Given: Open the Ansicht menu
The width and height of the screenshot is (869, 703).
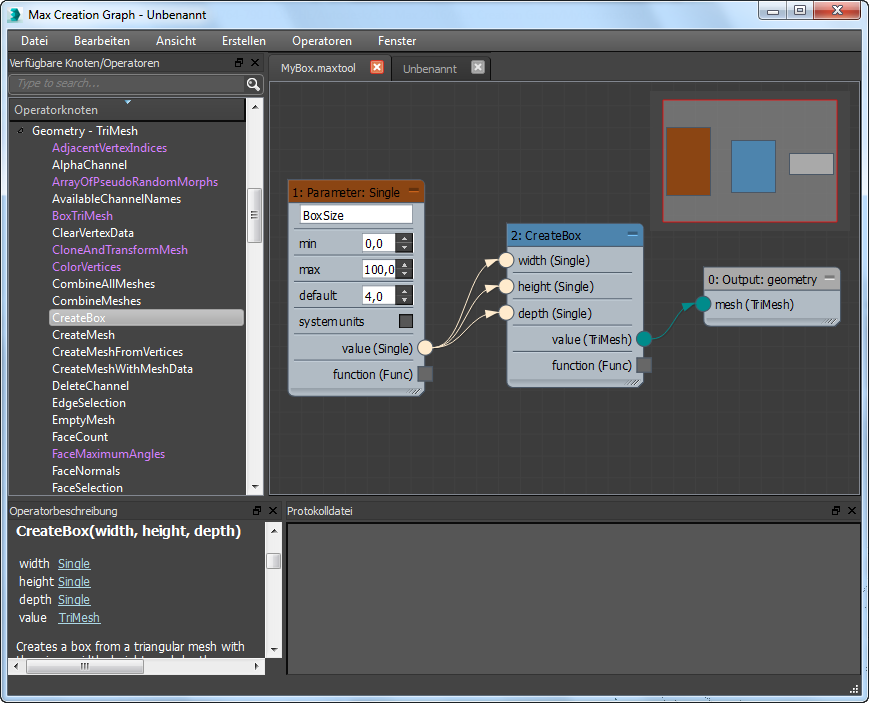Looking at the screenshot, I should coord(176,41).
